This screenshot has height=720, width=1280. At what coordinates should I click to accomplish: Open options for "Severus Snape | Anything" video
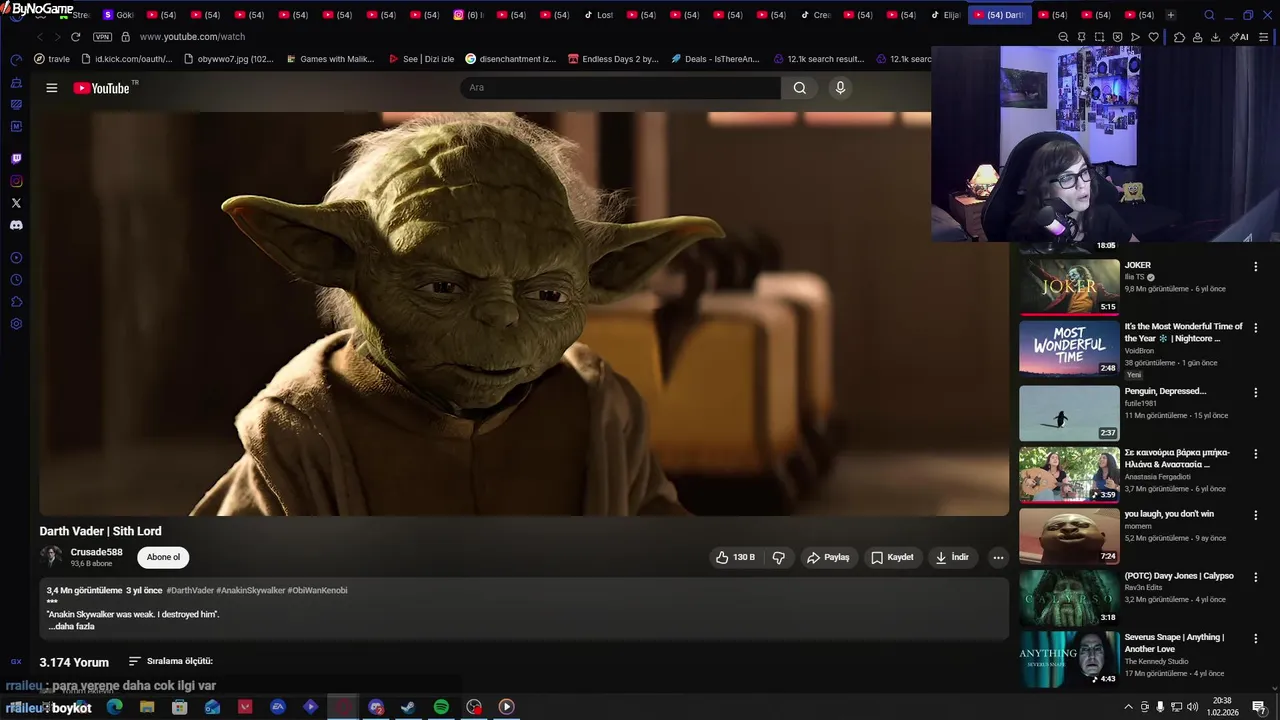pos(1255,639)
